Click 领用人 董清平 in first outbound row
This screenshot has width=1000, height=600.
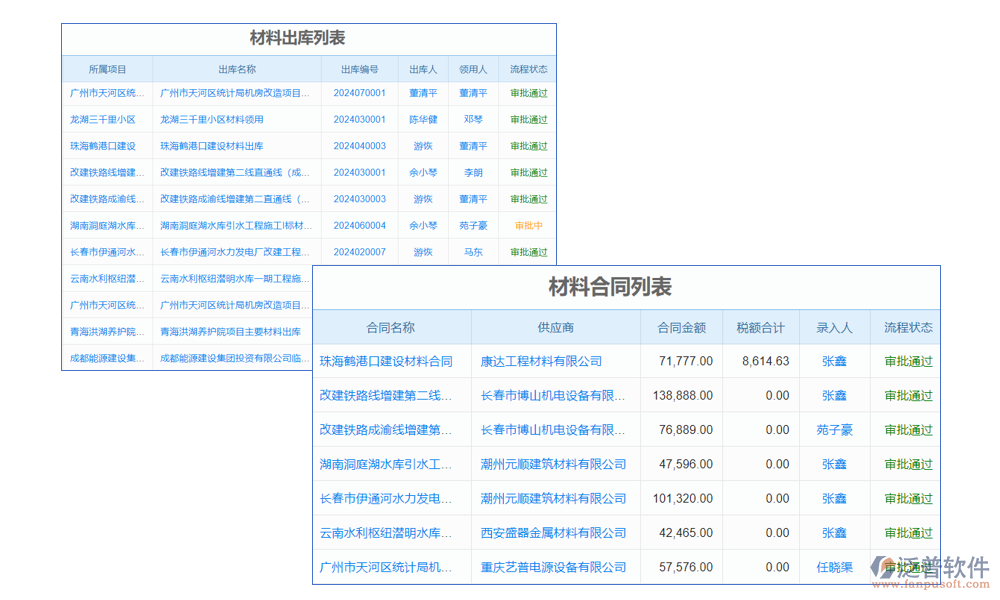(x=473, y=92)
